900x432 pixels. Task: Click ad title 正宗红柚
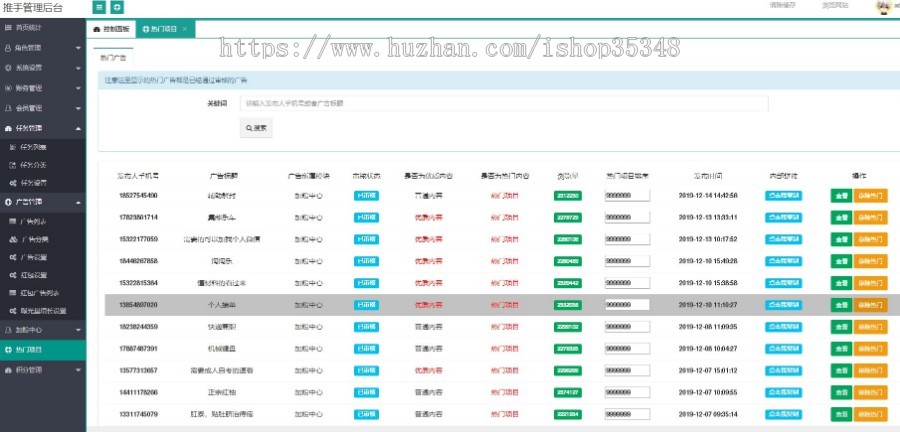click(221, 392)
